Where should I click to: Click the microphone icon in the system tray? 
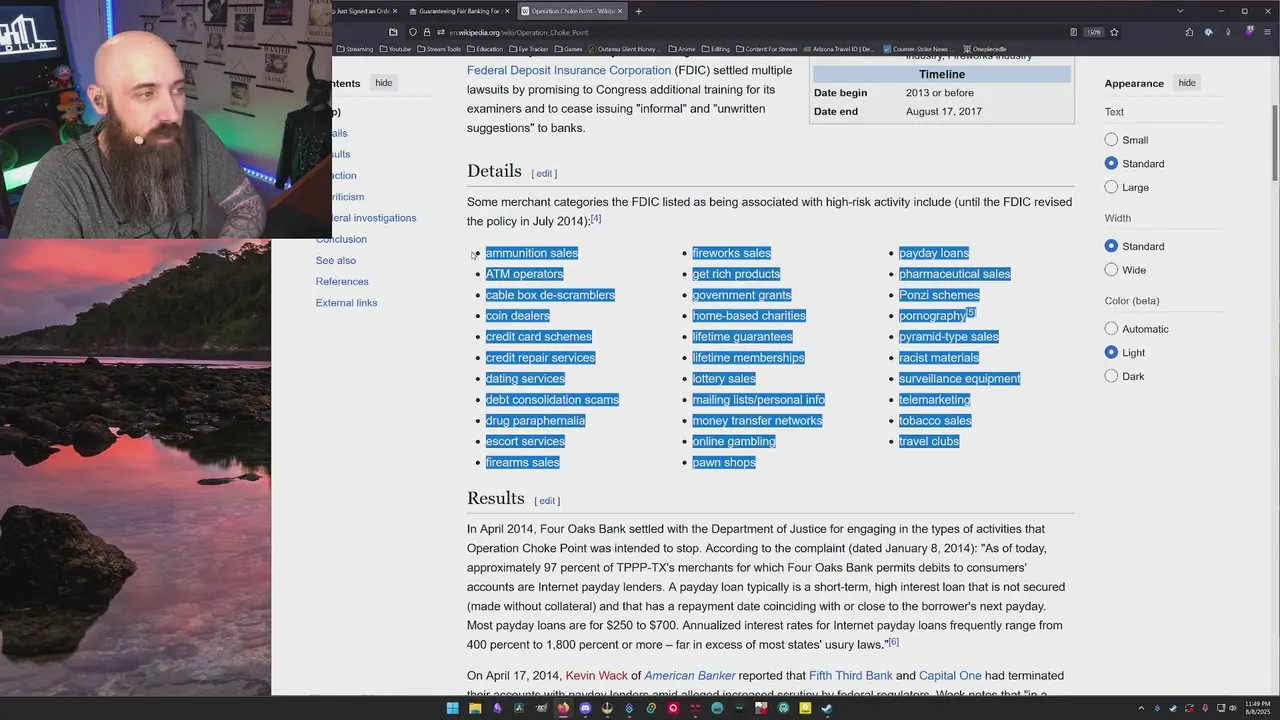1205,708
